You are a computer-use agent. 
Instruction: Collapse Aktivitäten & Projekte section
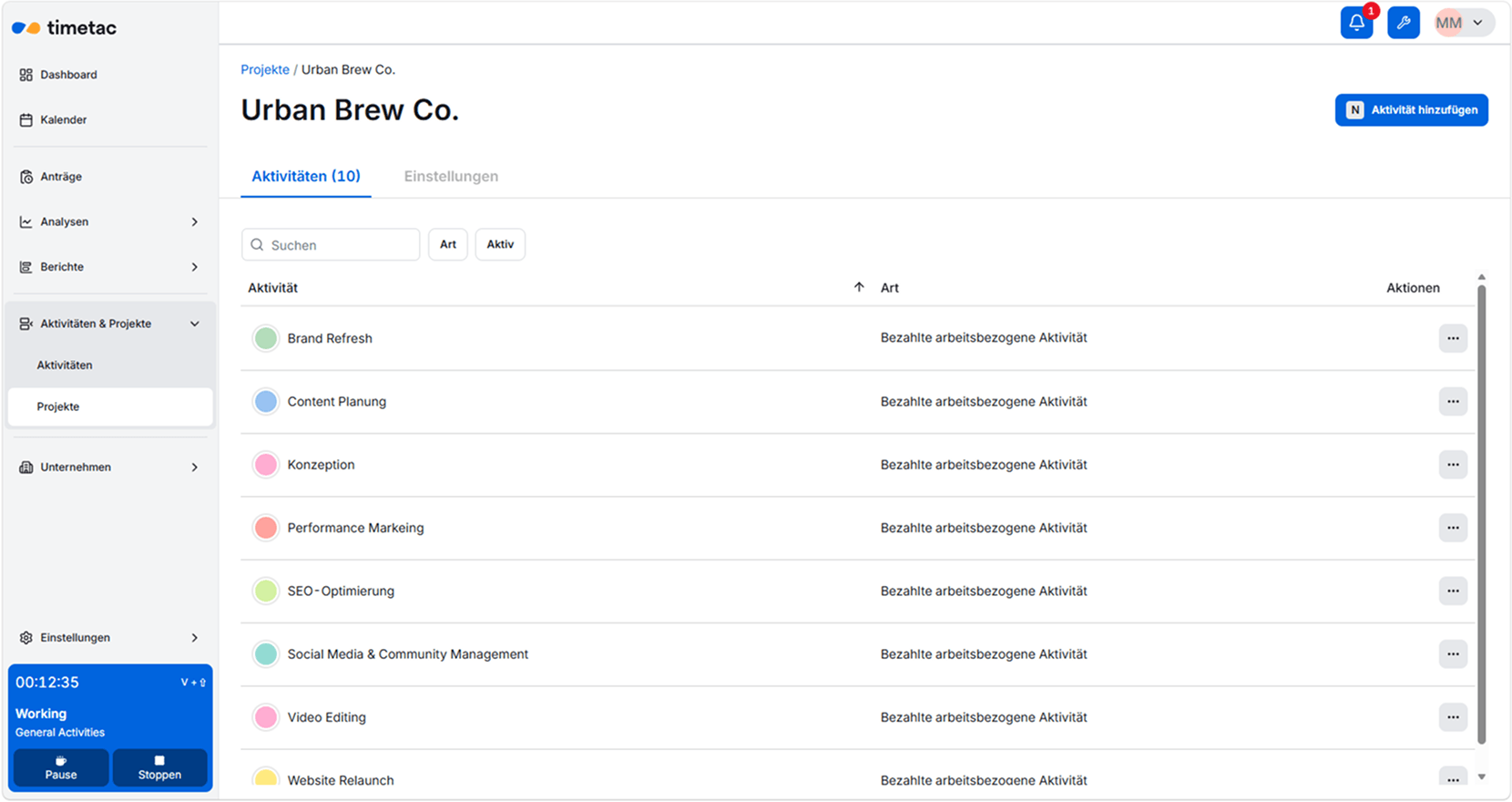pos(109,324)
